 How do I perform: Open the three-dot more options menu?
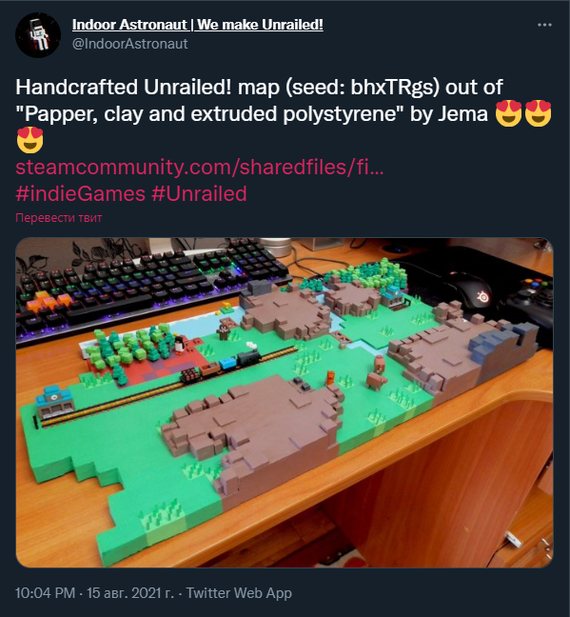point(544,25)
